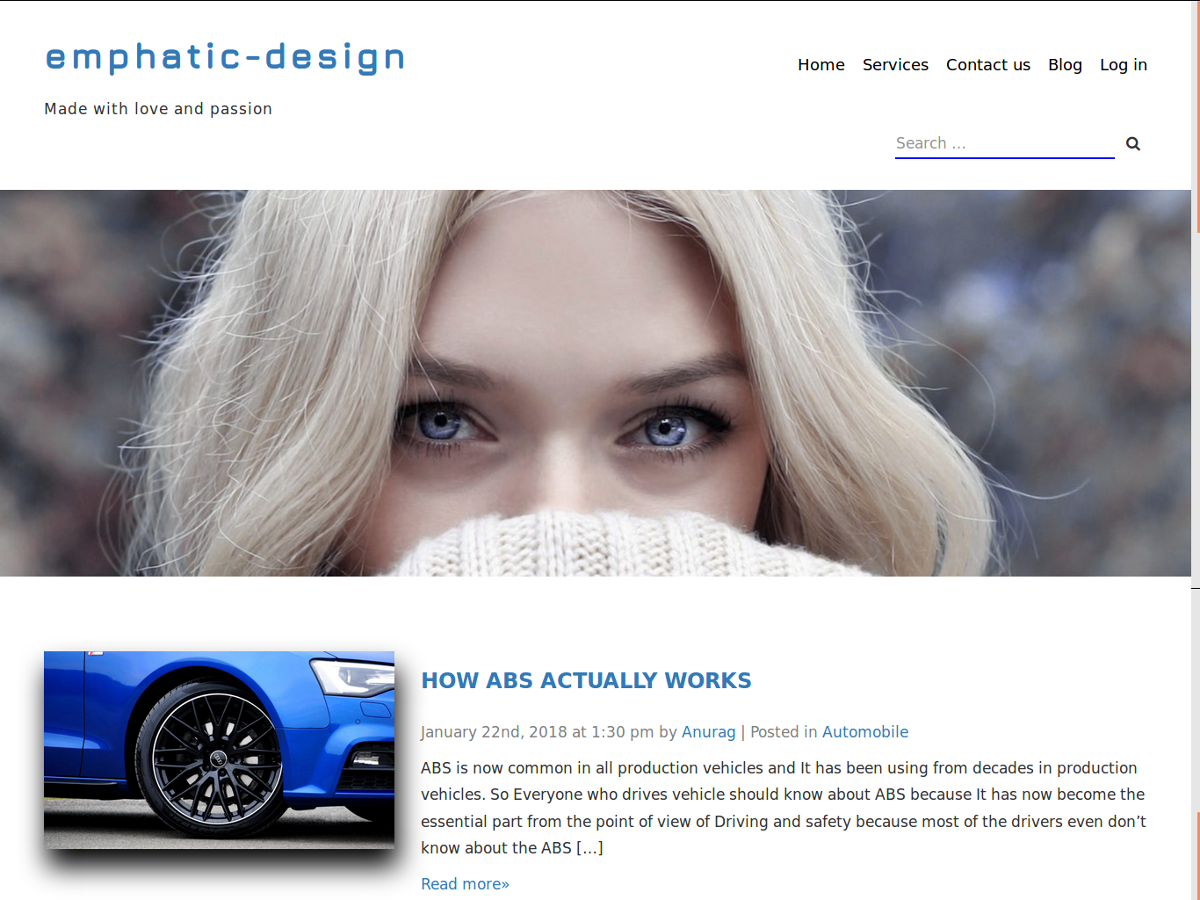Open the Contact us page

click(988, 65)
